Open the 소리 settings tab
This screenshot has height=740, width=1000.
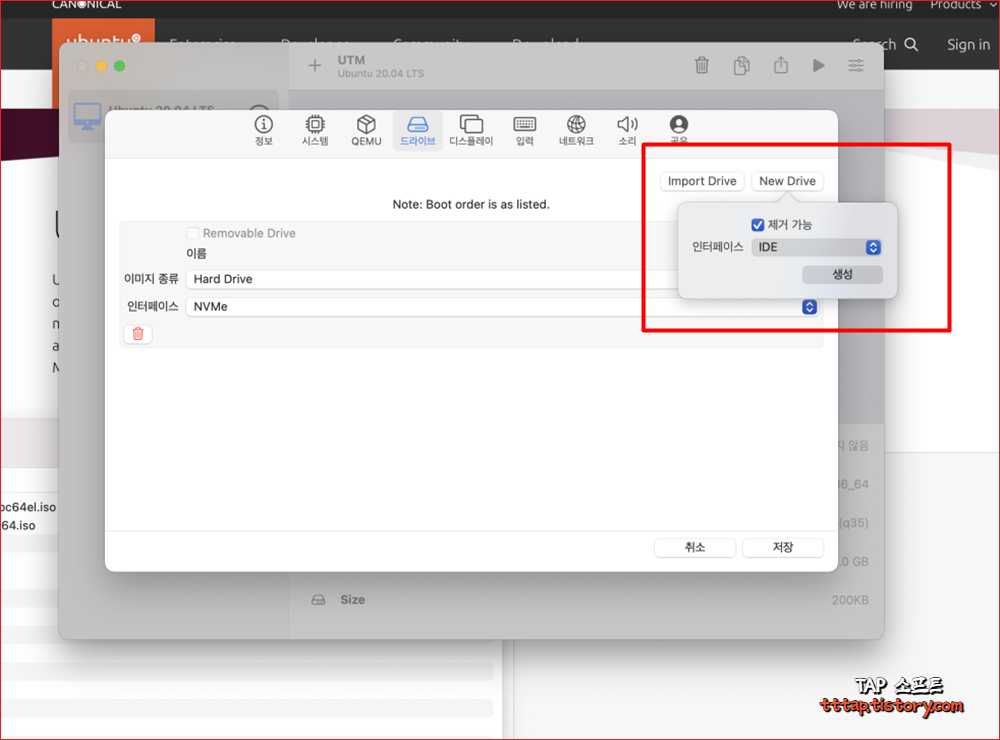628,131
